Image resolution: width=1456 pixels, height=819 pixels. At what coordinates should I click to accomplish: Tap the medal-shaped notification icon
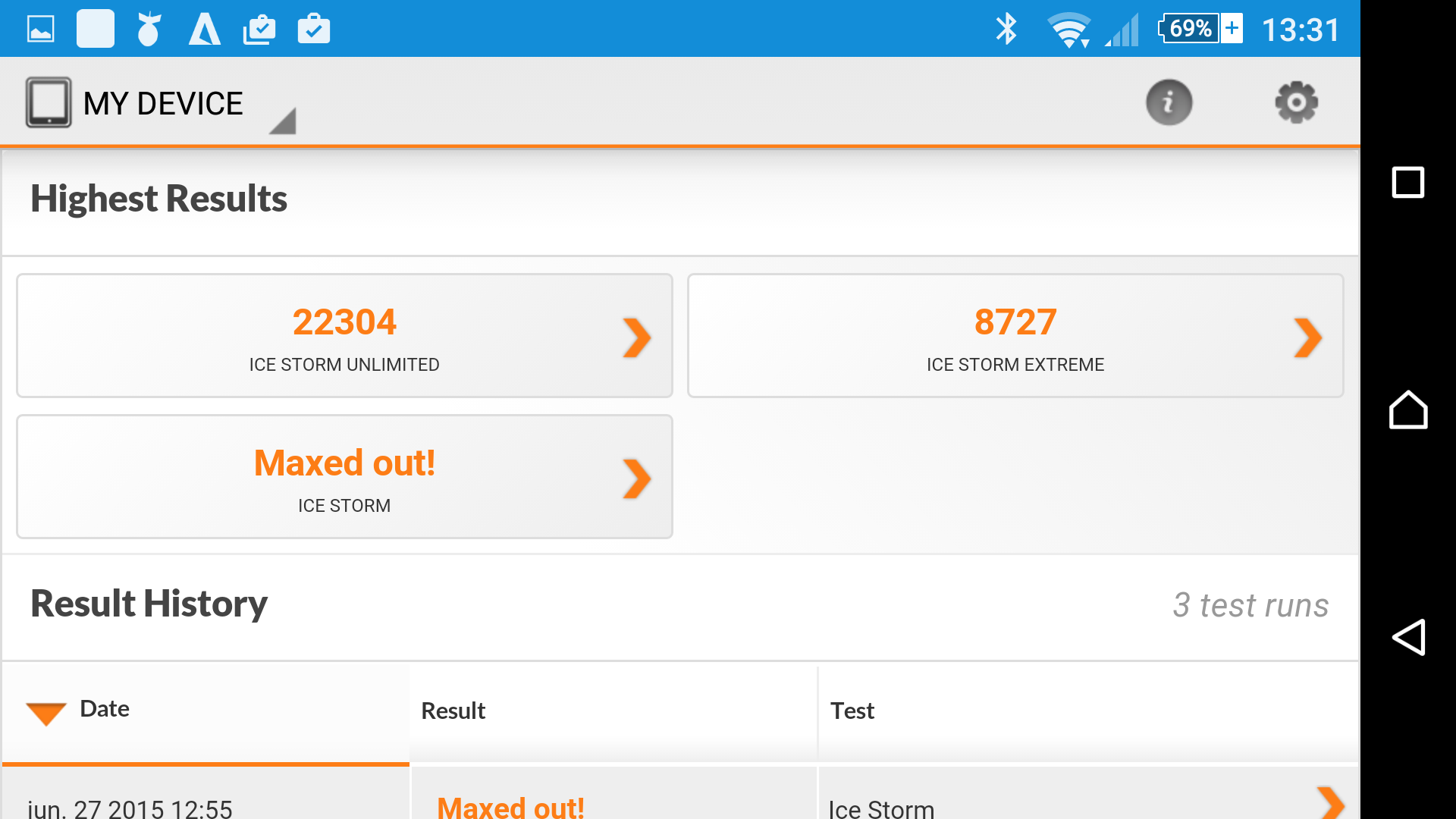pos(149,30)
